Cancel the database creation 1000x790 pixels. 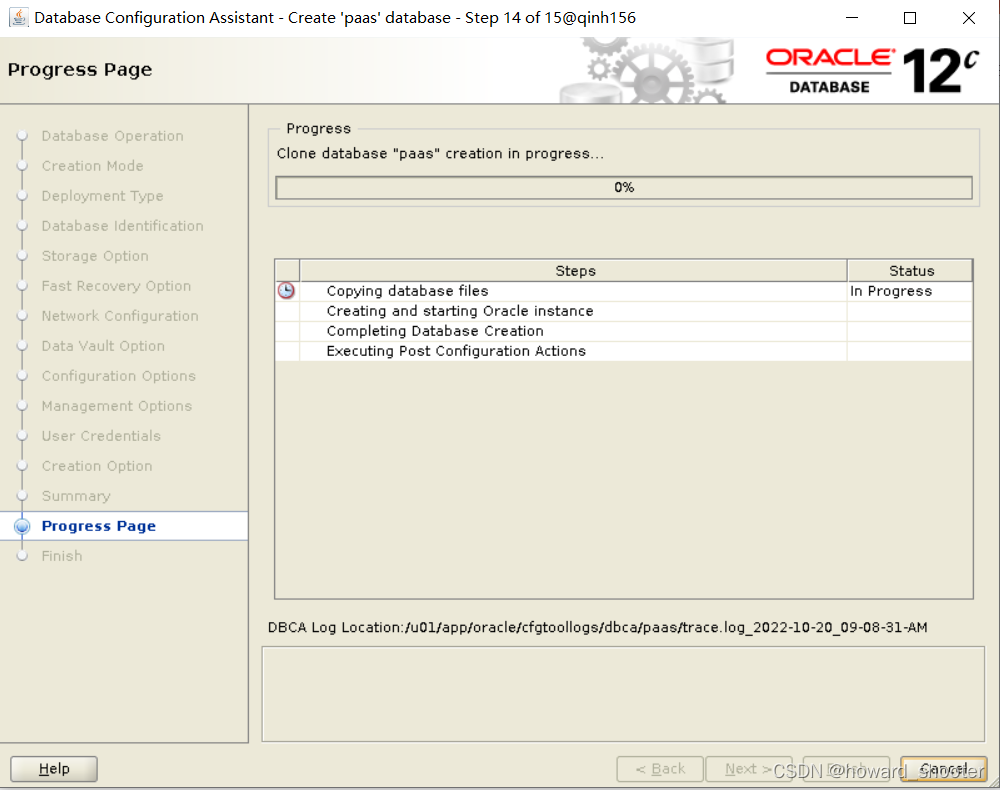(943, 768)
